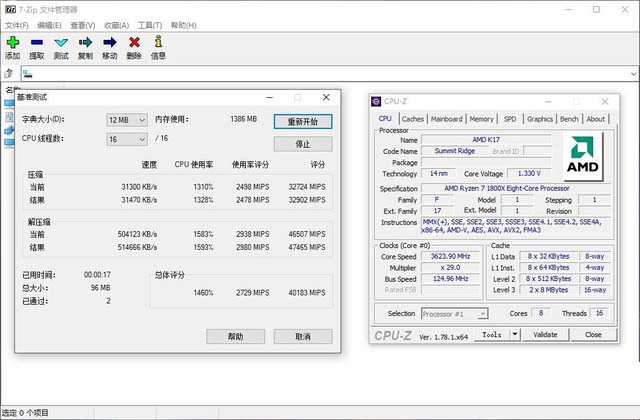Click the 7-Zip title bar app icon
The width and height of the screenshot is (640, 420).
click(11, 9)
